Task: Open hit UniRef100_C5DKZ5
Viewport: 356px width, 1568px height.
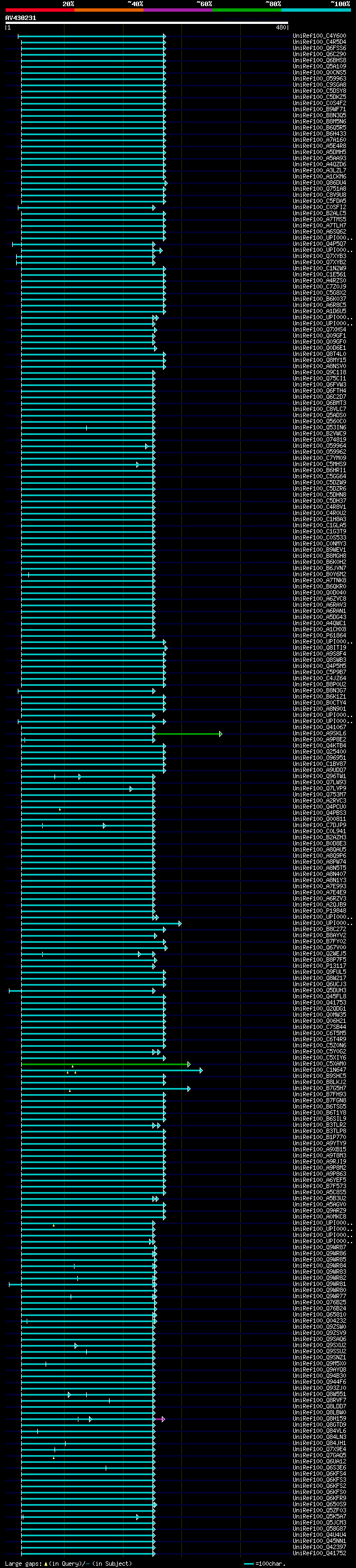Action: 319,97
